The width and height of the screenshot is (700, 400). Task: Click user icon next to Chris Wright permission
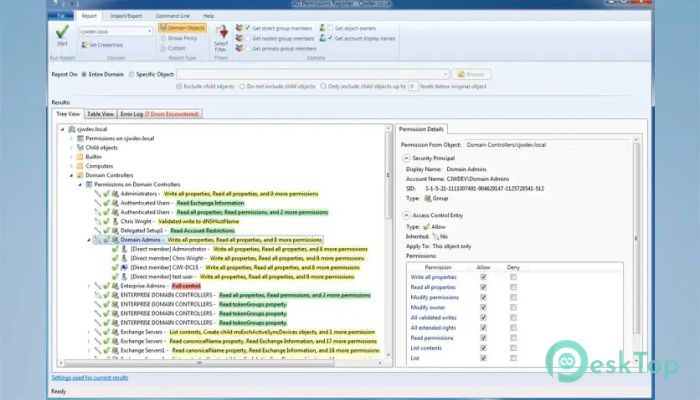pos(115,221)
